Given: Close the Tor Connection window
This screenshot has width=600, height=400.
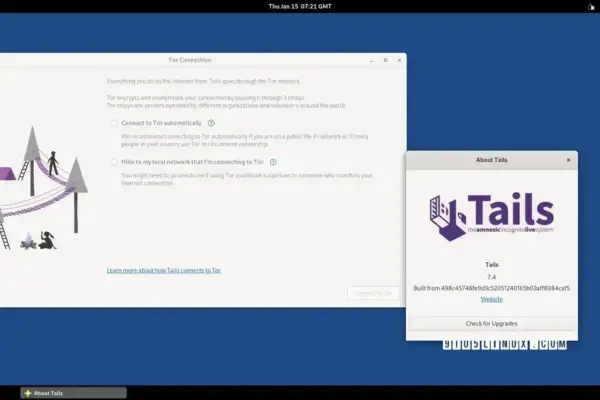Looking at the screenshot, I should coord(399,60).
